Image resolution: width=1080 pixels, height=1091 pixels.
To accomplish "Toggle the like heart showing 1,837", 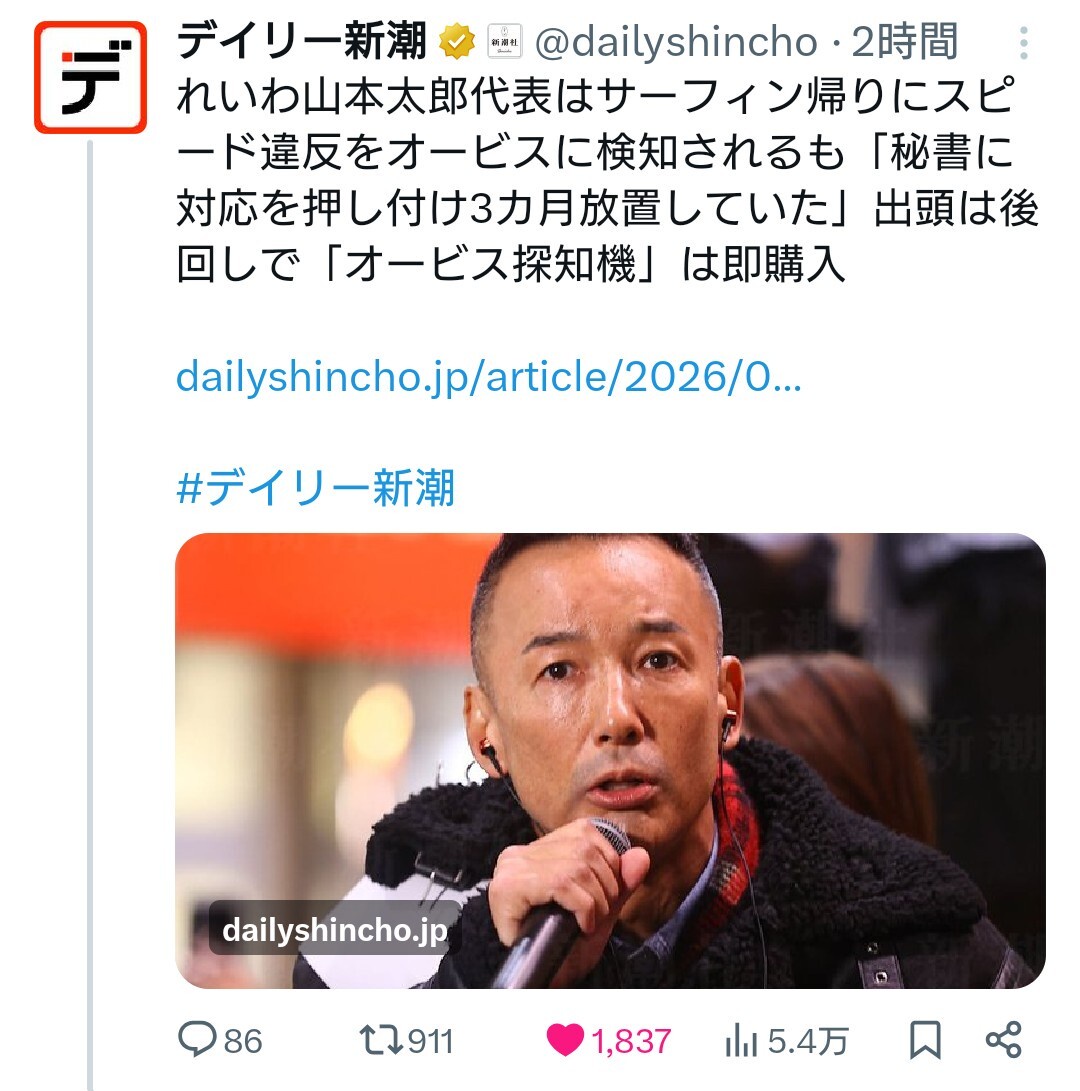I will [564, 1041].
